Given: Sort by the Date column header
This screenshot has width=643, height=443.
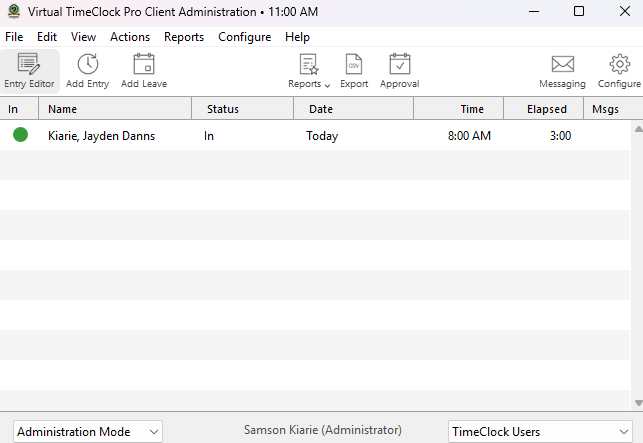Looking at the screenshot, I should 353,109.
